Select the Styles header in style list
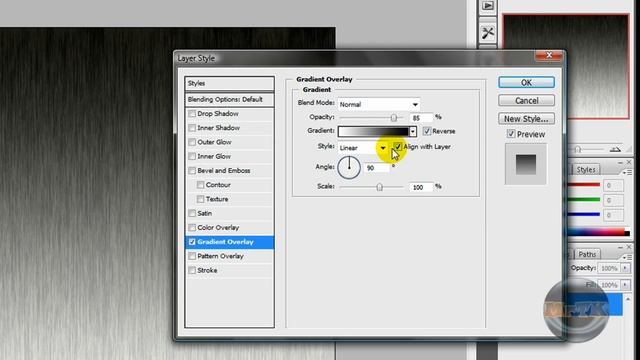Viewport: 640px width, 360px height. click(x=229, y=83)
